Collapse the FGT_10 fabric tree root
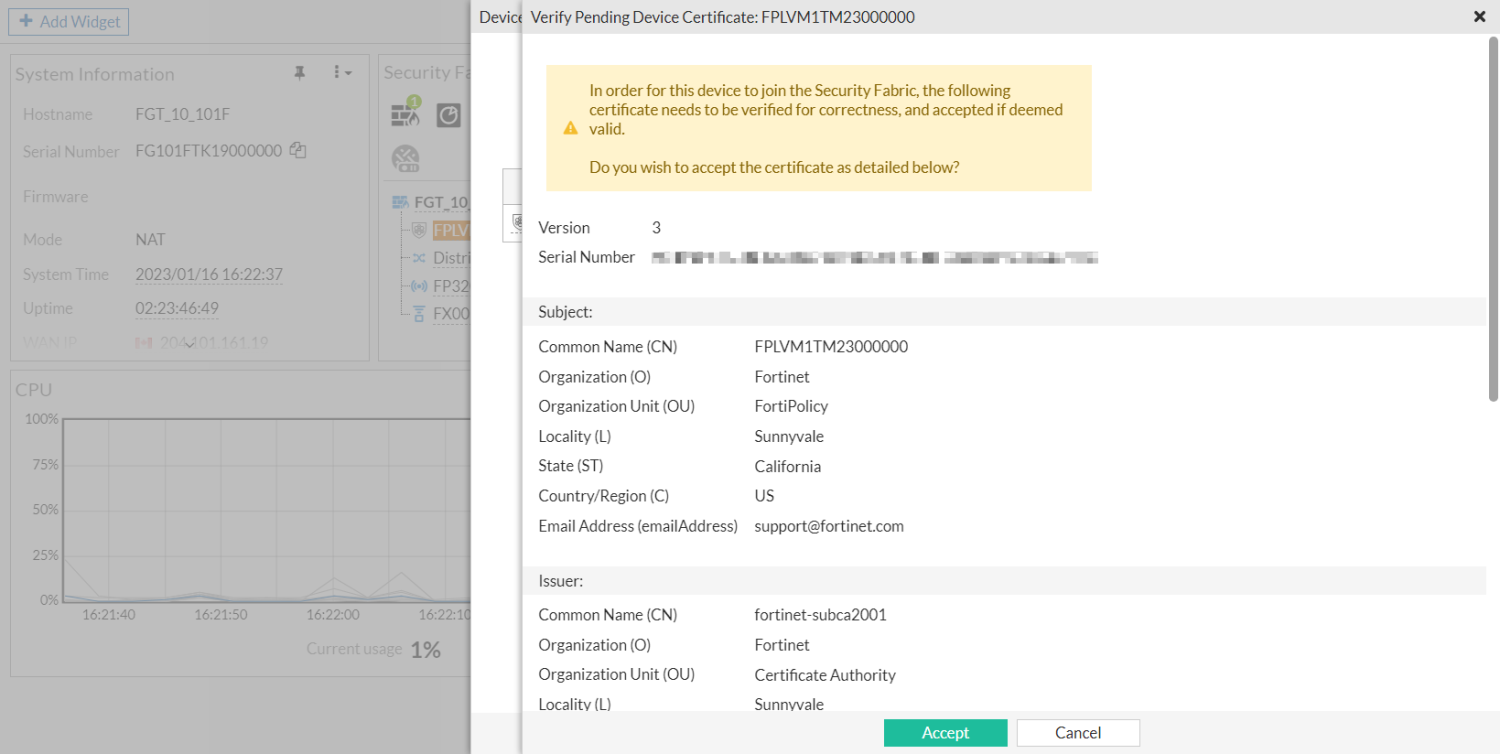The height and width of the screenshot is (754, 1500). 399,201
